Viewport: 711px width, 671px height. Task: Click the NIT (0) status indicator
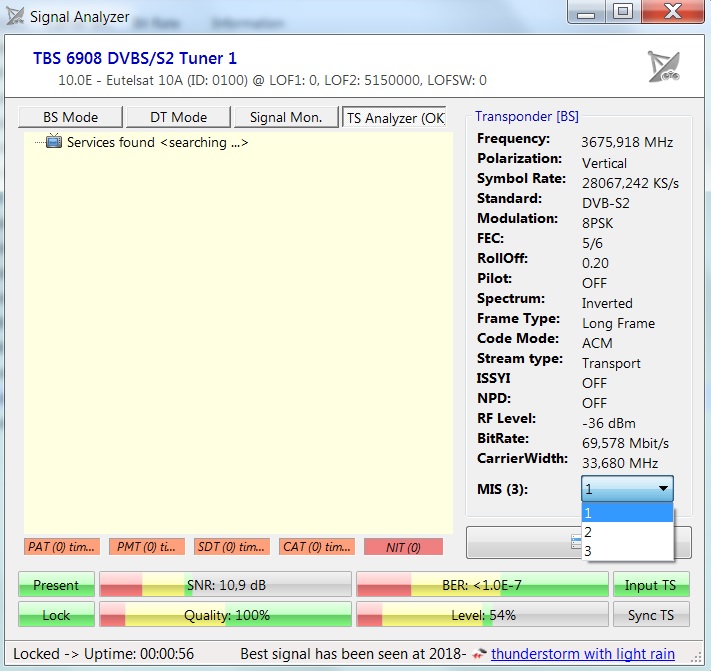(403, 547)
